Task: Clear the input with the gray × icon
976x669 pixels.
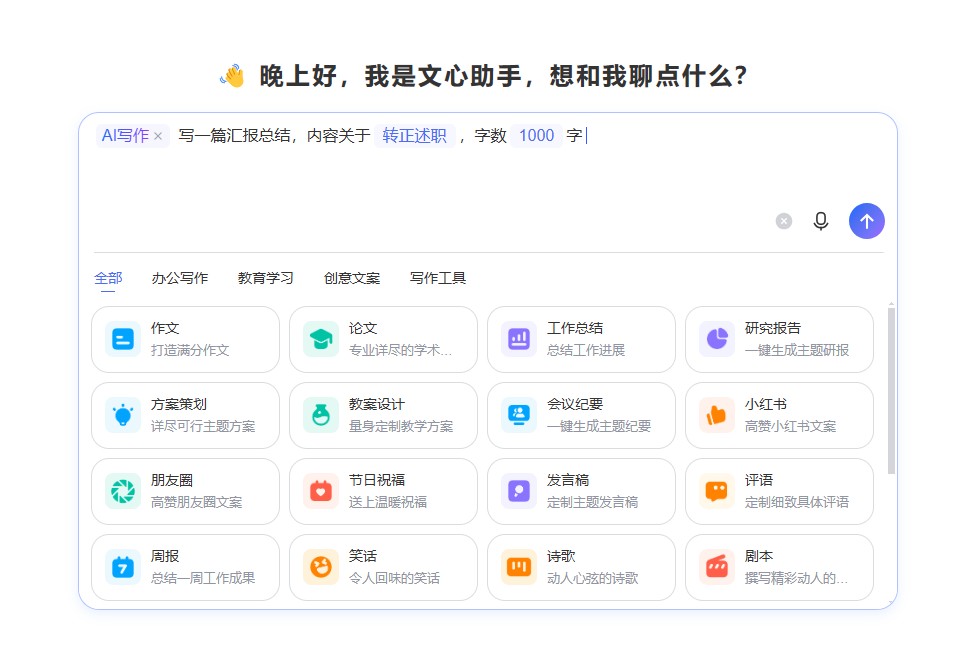Action: [x=783, y=221]
